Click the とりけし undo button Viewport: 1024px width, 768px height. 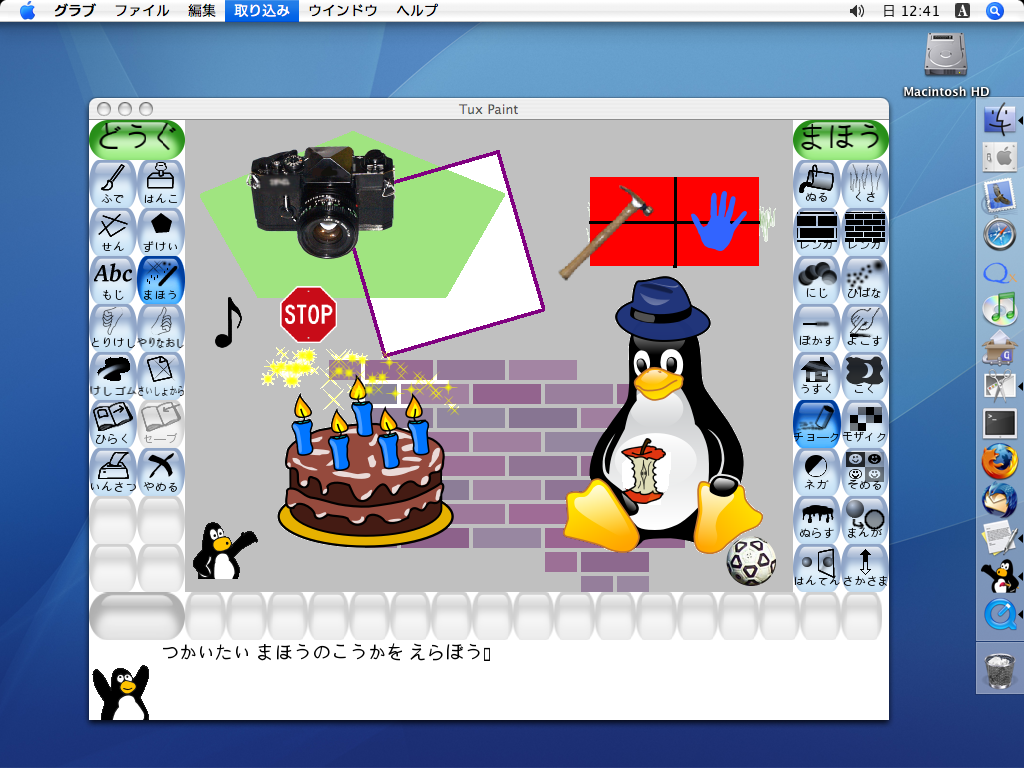pyautogui.click(x=113, y=328)
